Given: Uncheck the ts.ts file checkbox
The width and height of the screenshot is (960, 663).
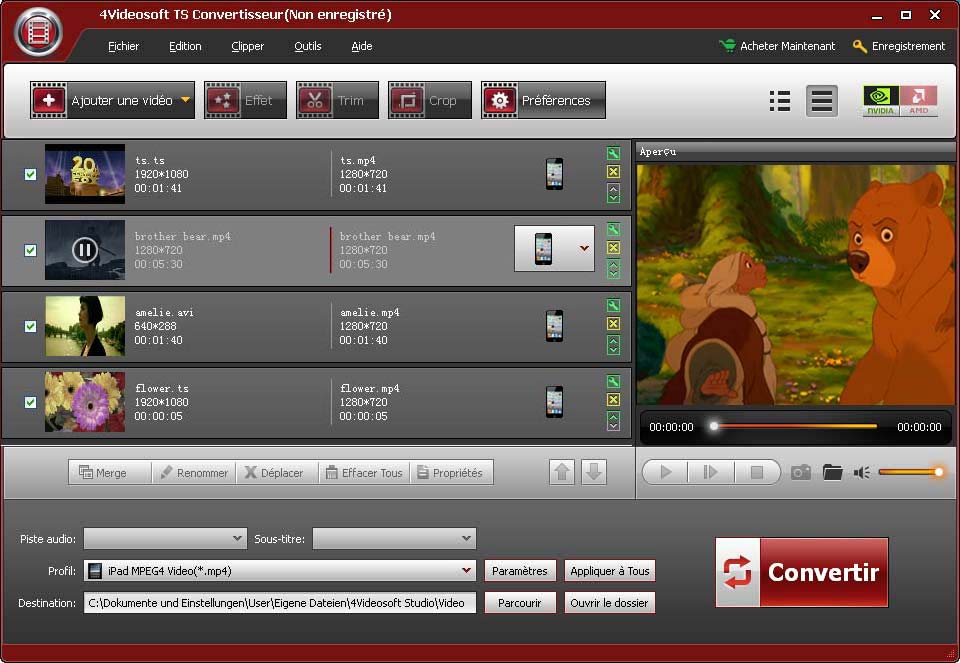Looking at the screenshot, I should click(x=30, y=174).
